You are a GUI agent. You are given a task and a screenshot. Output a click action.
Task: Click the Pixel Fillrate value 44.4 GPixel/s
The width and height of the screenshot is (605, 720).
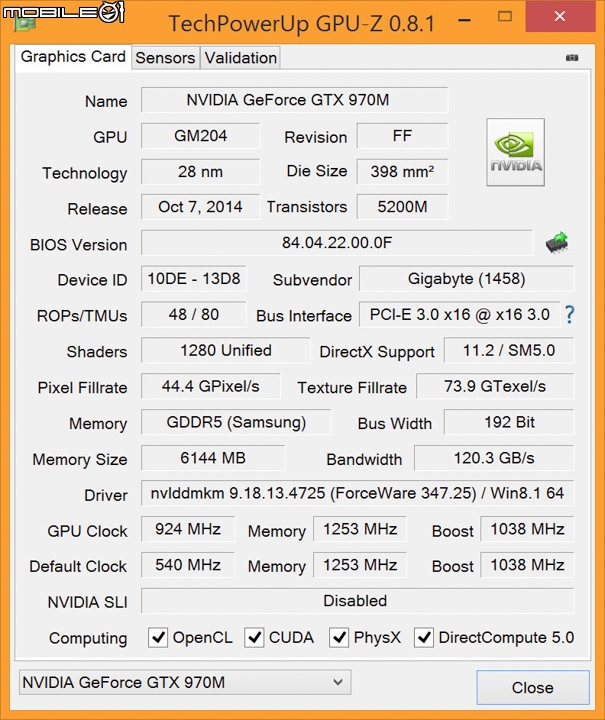click(211, 386)
